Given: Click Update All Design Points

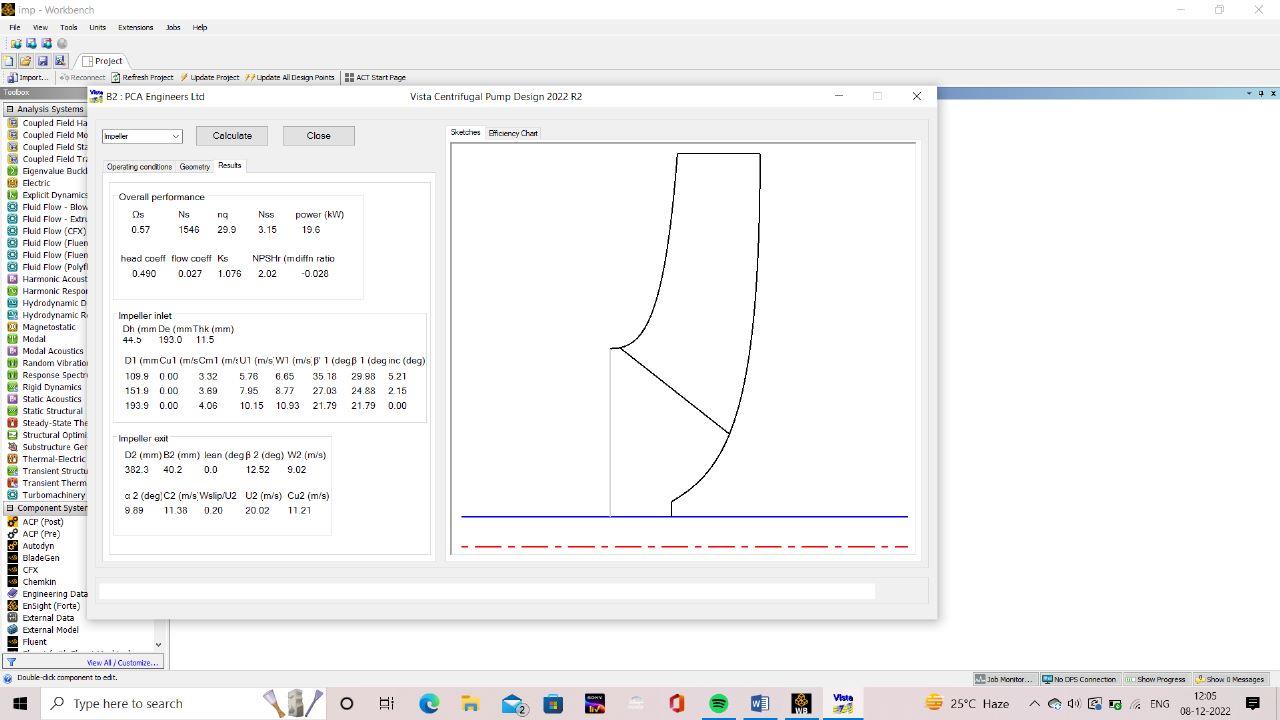Looking at the screenshot, I should (x=290, y=77).
